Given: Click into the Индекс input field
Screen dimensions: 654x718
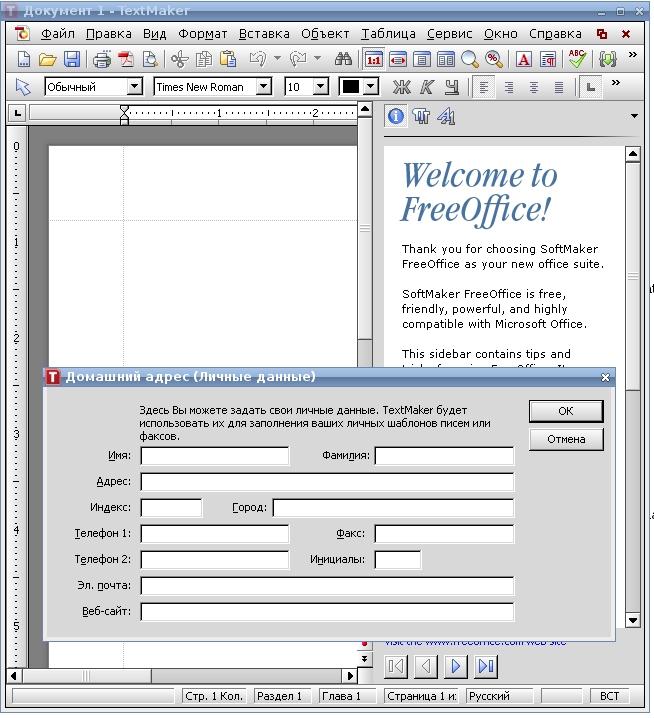Looking at the screenshot, I should tap(171, 508).
